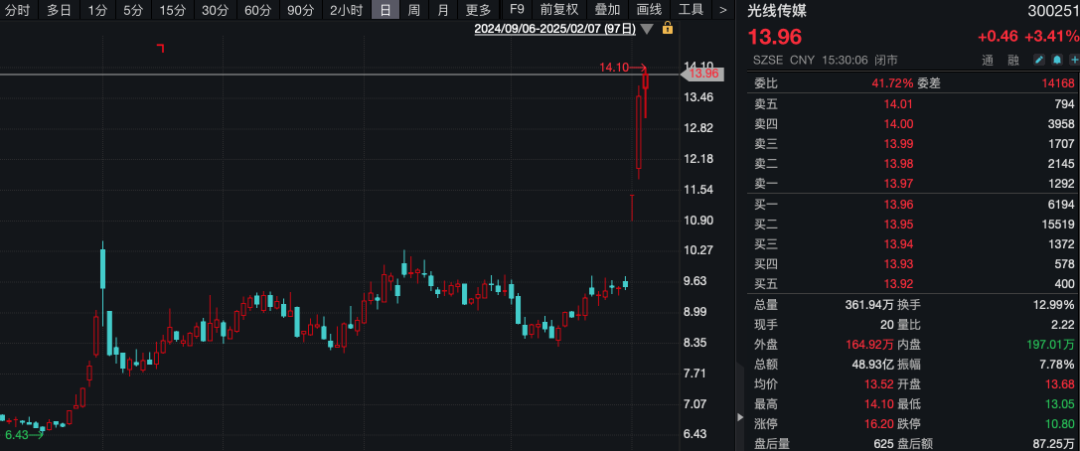Select the 90分 period tab
Viewport: 1080px width, 451px height.
(300, 10)
